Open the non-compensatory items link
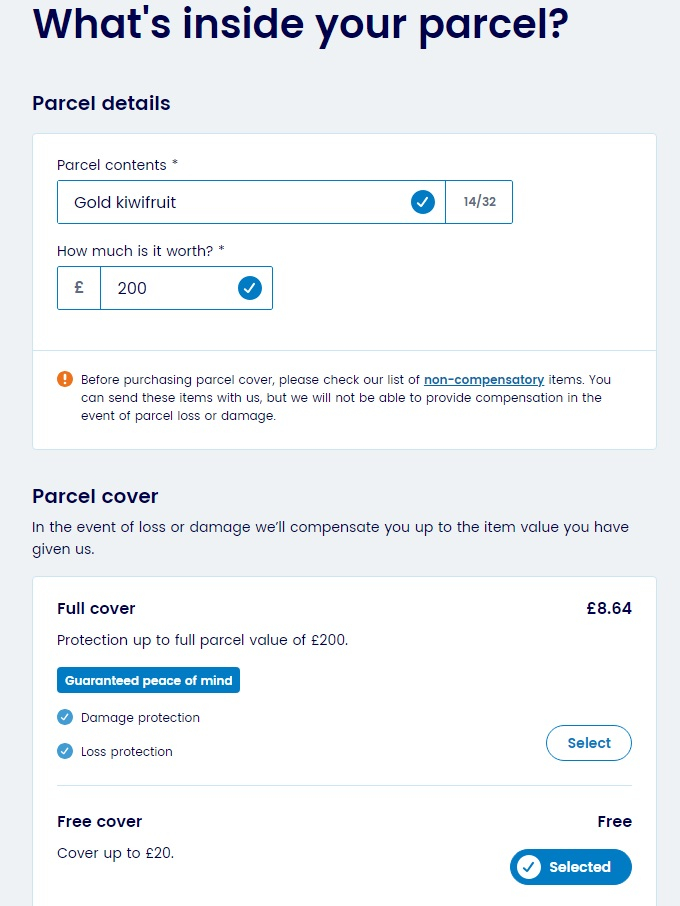 (484, 380)
